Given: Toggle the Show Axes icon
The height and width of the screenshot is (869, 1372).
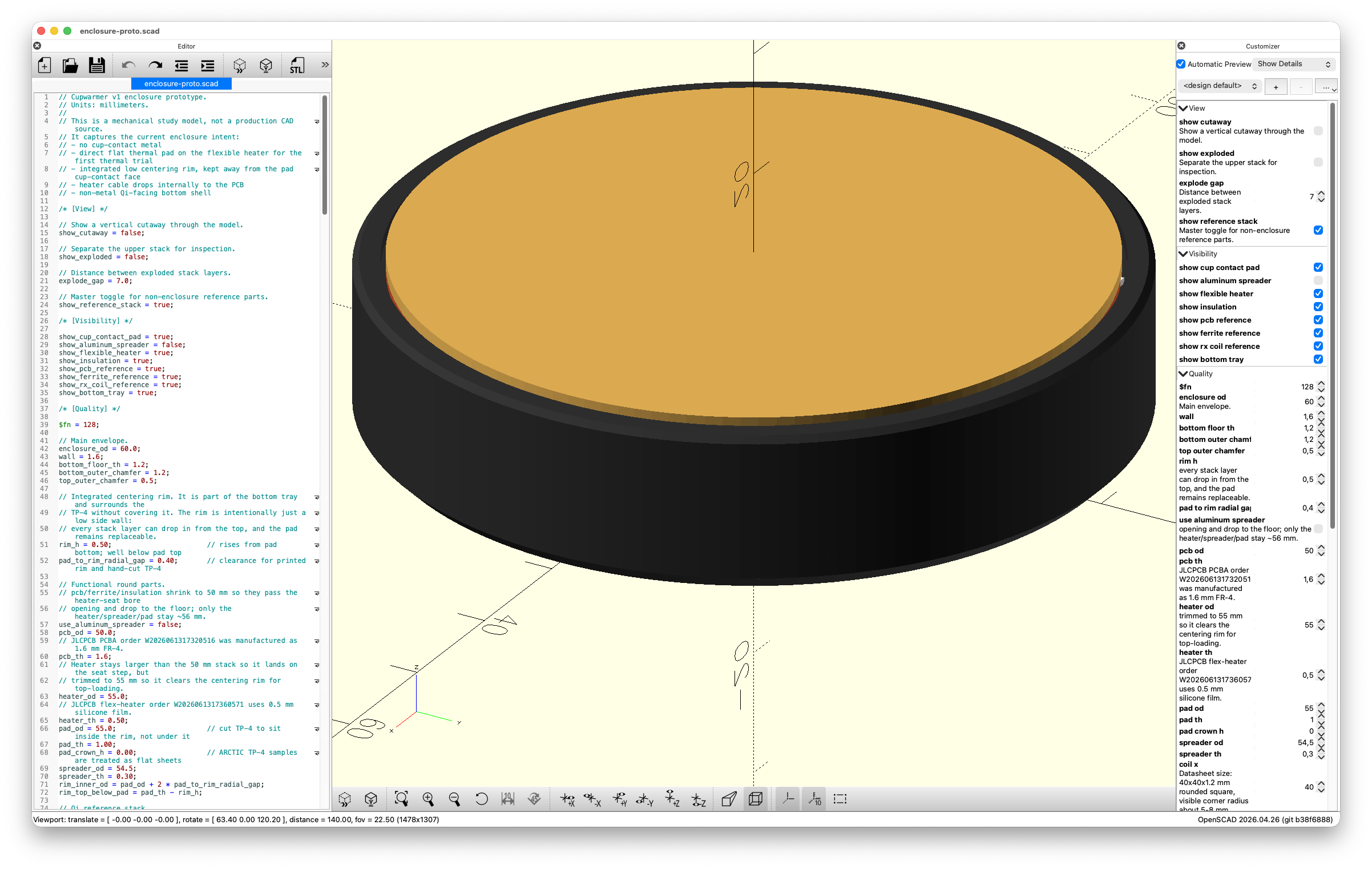Looking at the screenshot, I should (x=788, y=799).
